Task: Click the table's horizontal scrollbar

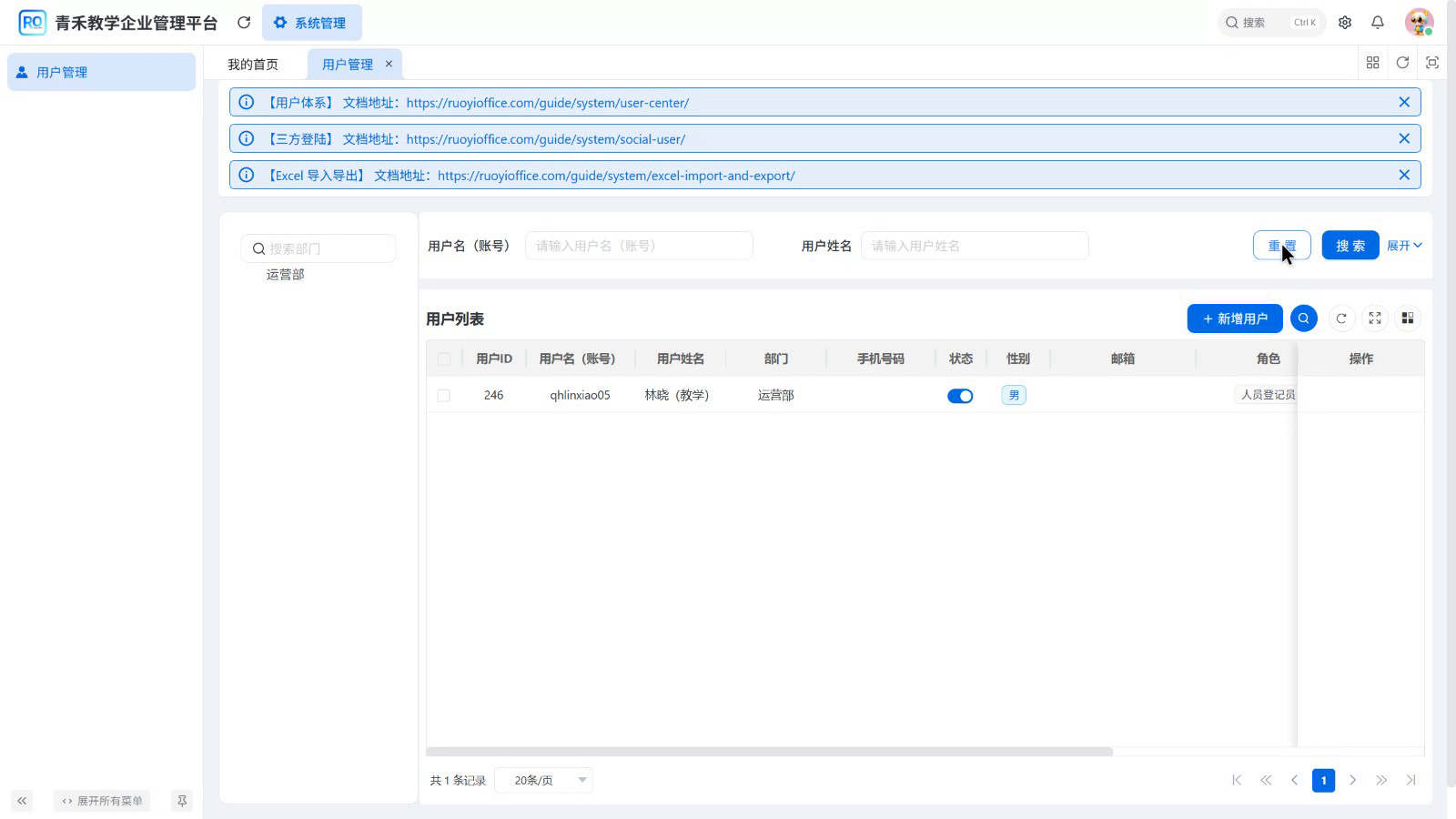Action: click(x=770, y=752)
